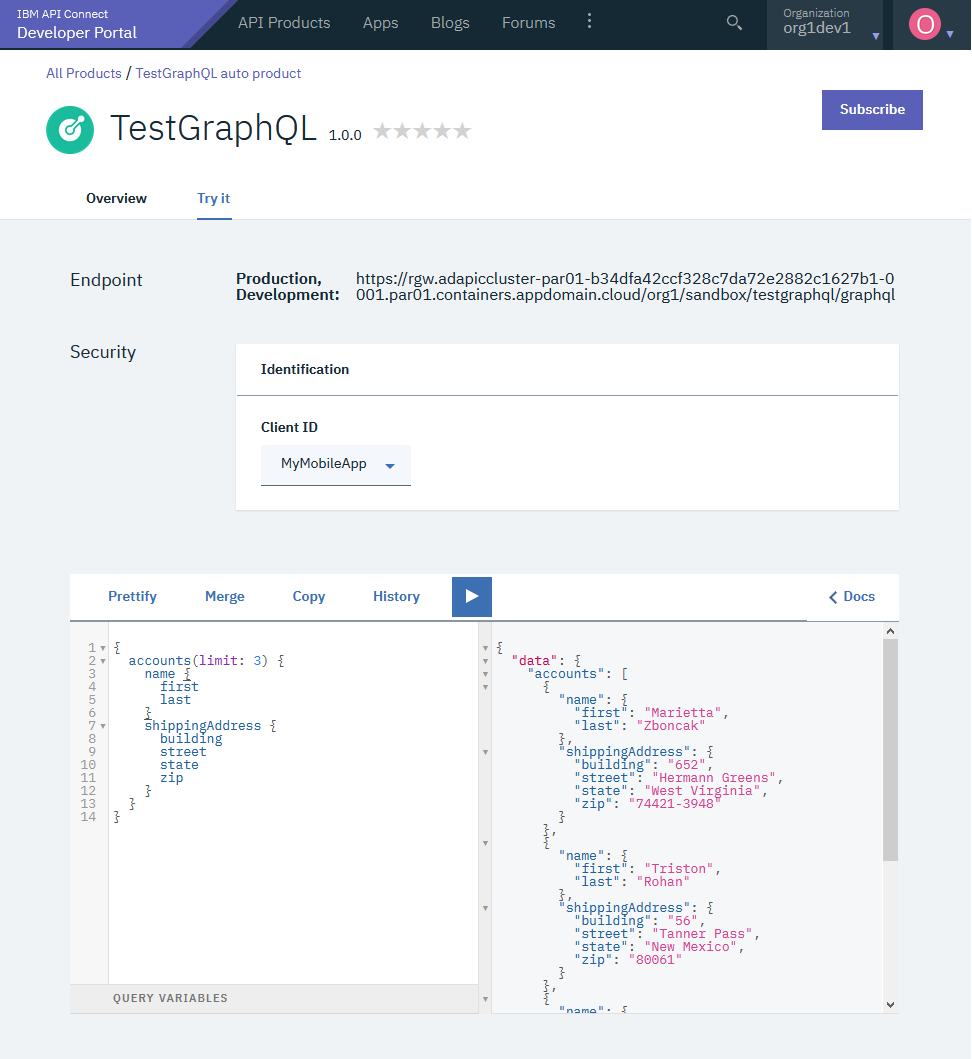The width and height of the screenshot is (972, 1059).
Task: Click the "zip" field on line 11
Action: 172,778
